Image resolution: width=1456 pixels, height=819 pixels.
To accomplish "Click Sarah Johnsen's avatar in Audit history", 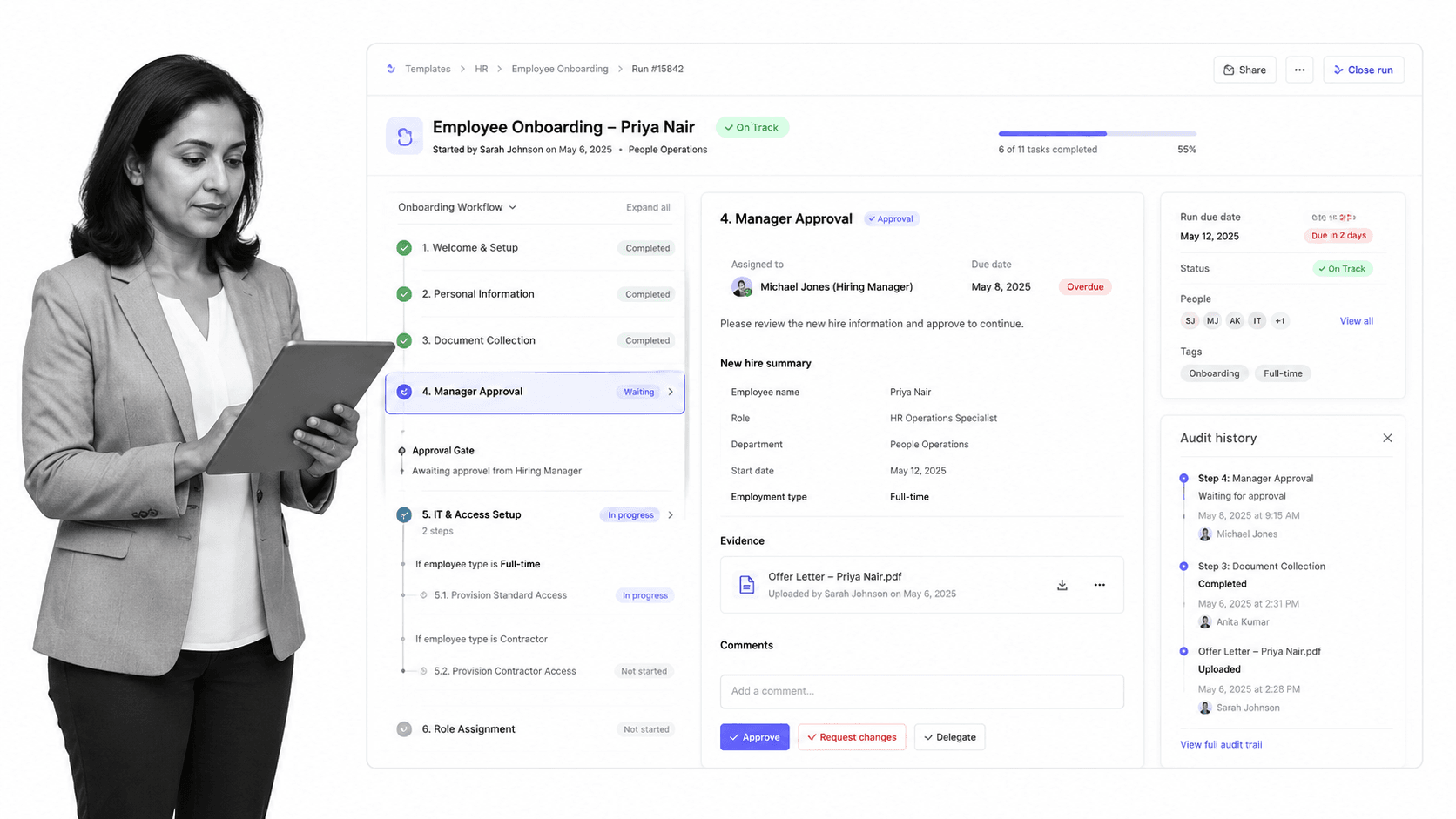I will 1205,708.
